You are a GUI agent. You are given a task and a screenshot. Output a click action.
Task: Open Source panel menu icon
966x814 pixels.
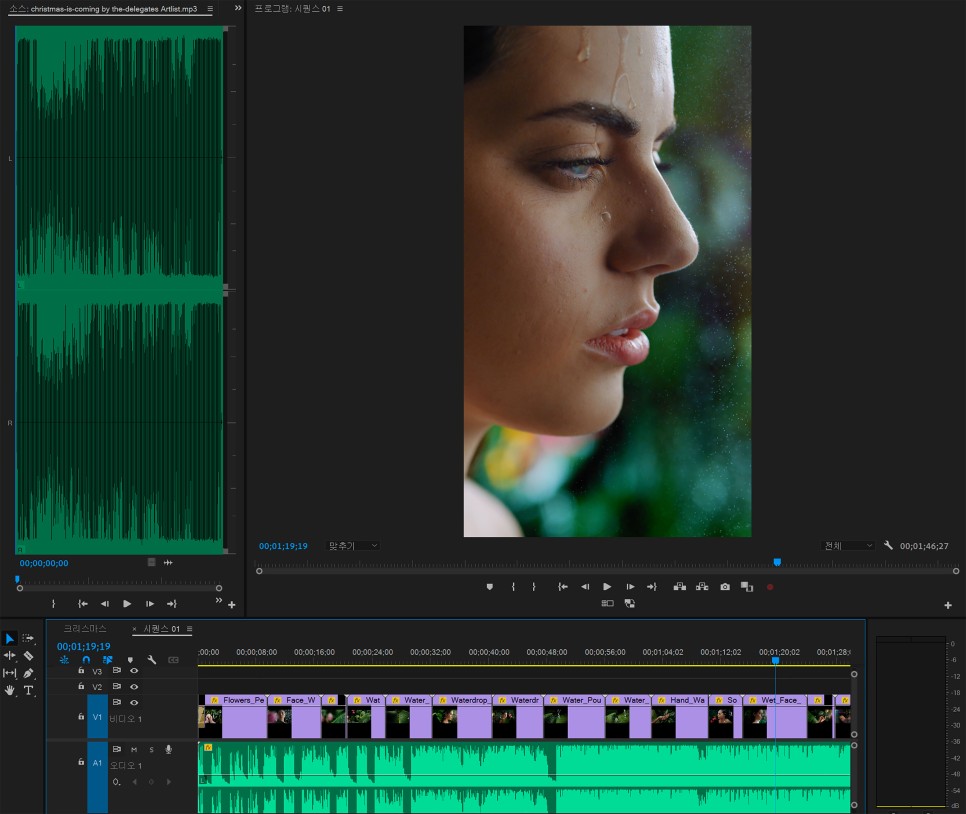210,9
